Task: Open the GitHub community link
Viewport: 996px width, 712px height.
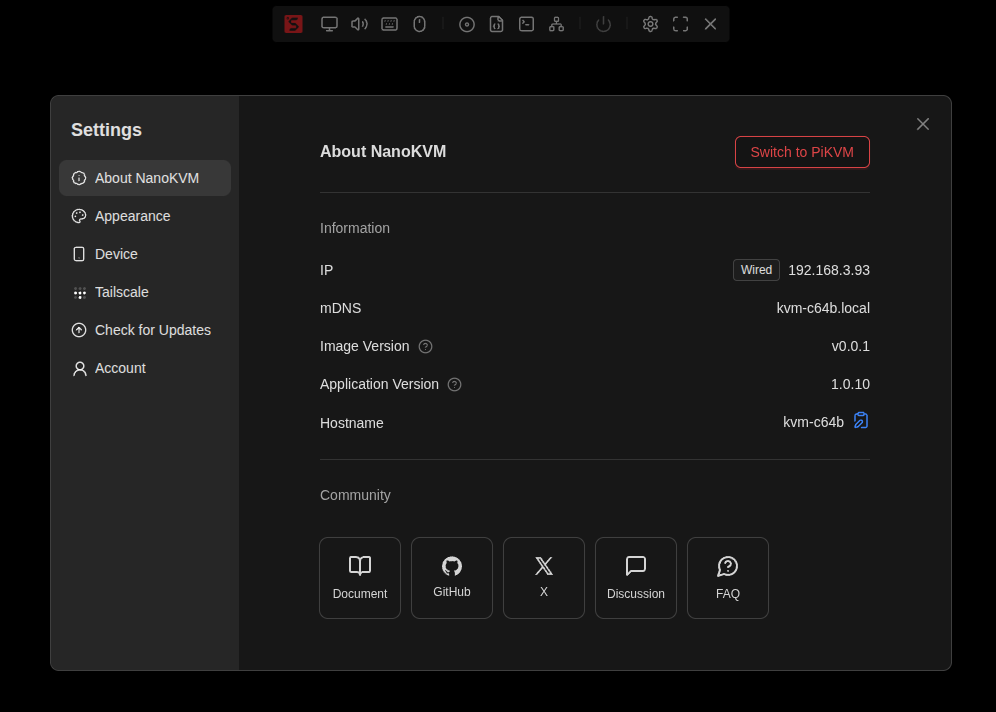Action: (452, 578)
